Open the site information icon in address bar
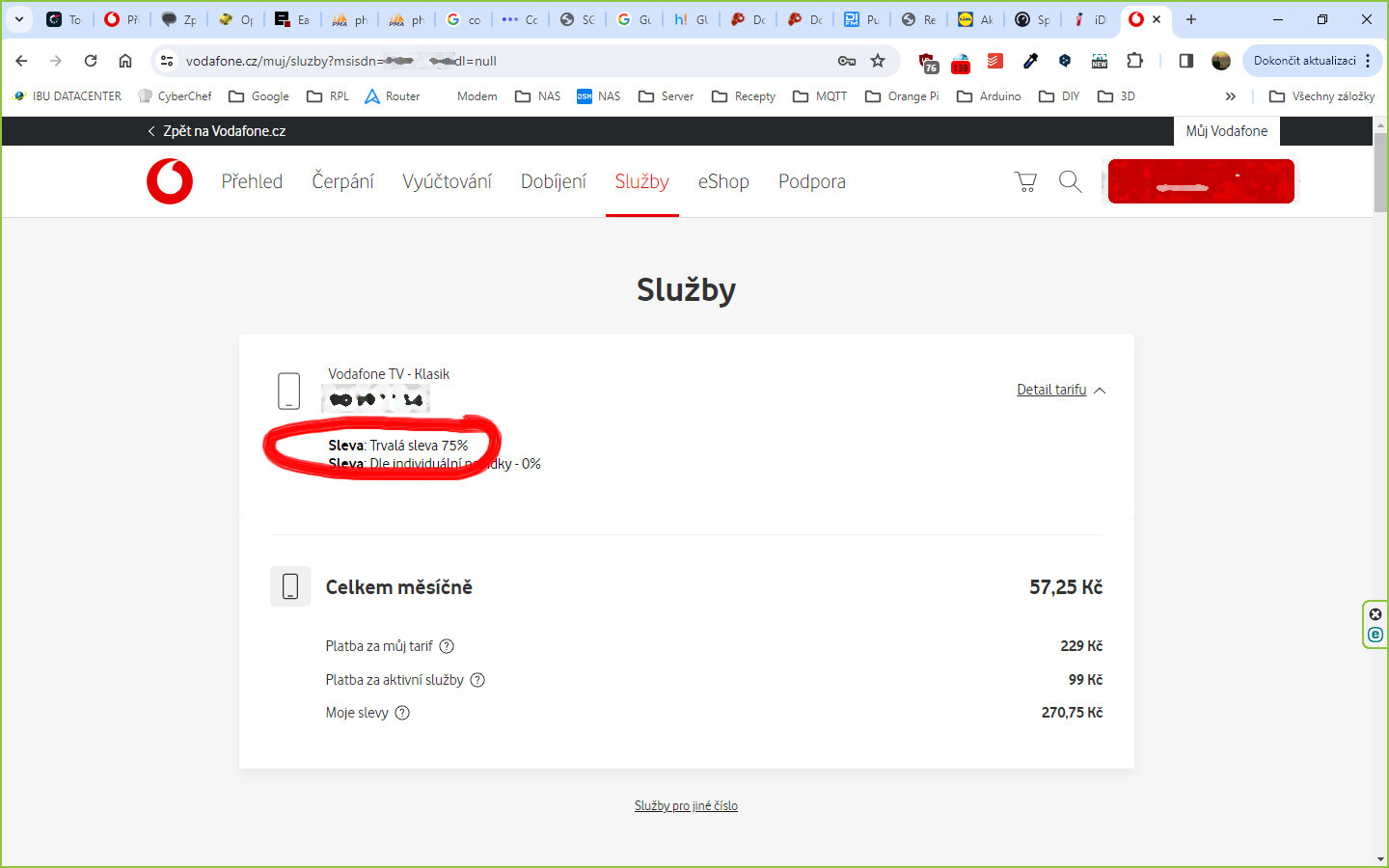The width and height of the screenshot is (1389, 868). 167,61
